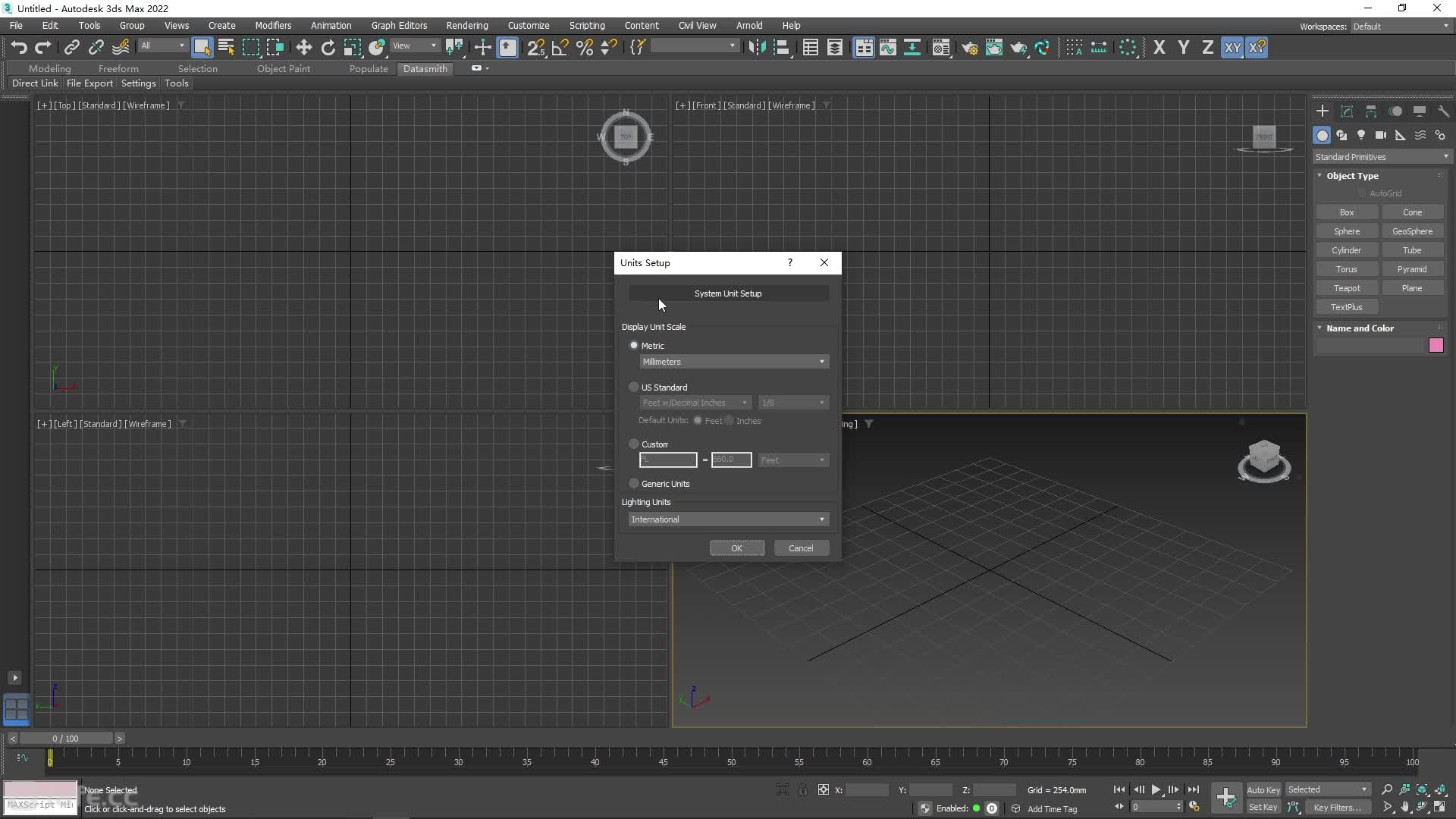This screenshot has height=819, width=1456.
Task: Pick the Select and Scale tool
Action: (x=352, y=48)
